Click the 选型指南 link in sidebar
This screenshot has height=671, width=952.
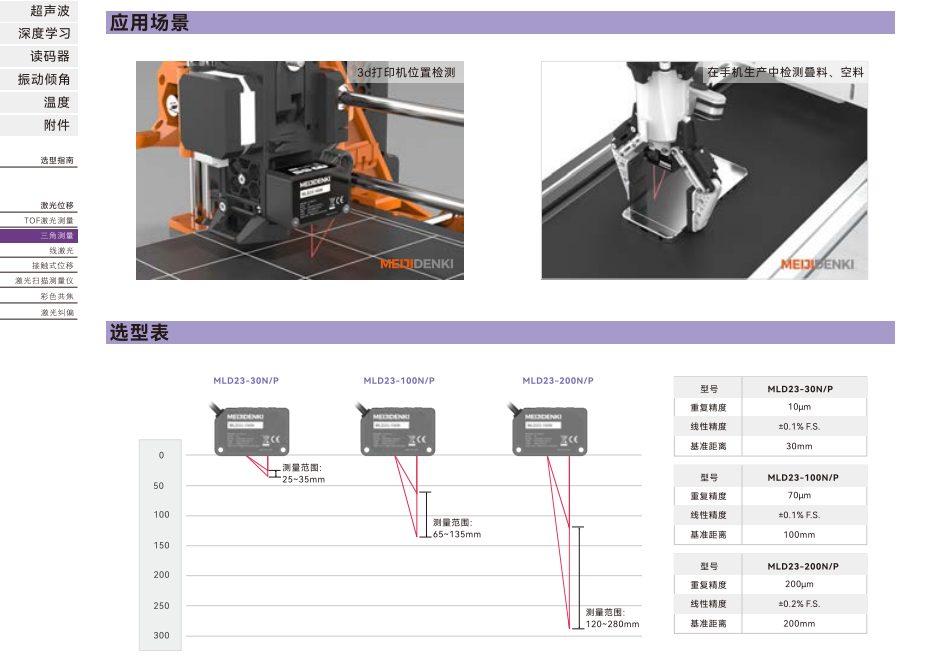point(57,160)
